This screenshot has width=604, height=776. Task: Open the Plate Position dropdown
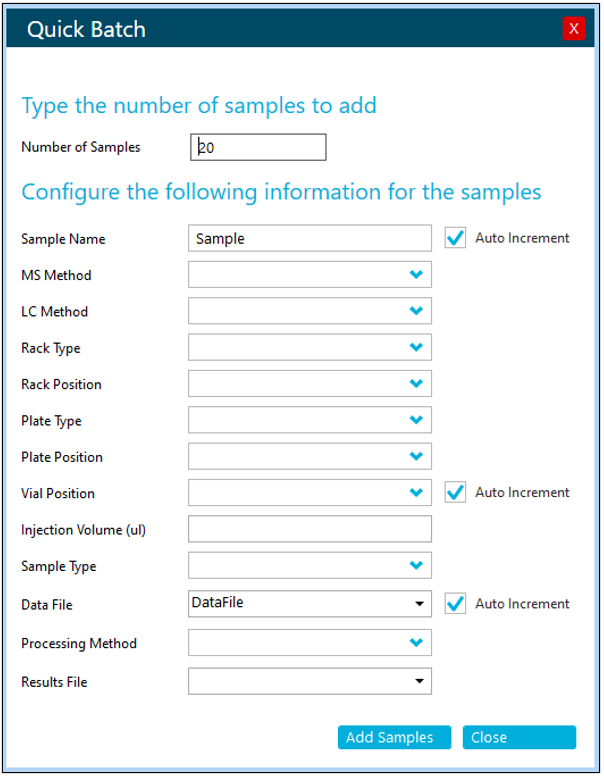[x=416, y=457]
